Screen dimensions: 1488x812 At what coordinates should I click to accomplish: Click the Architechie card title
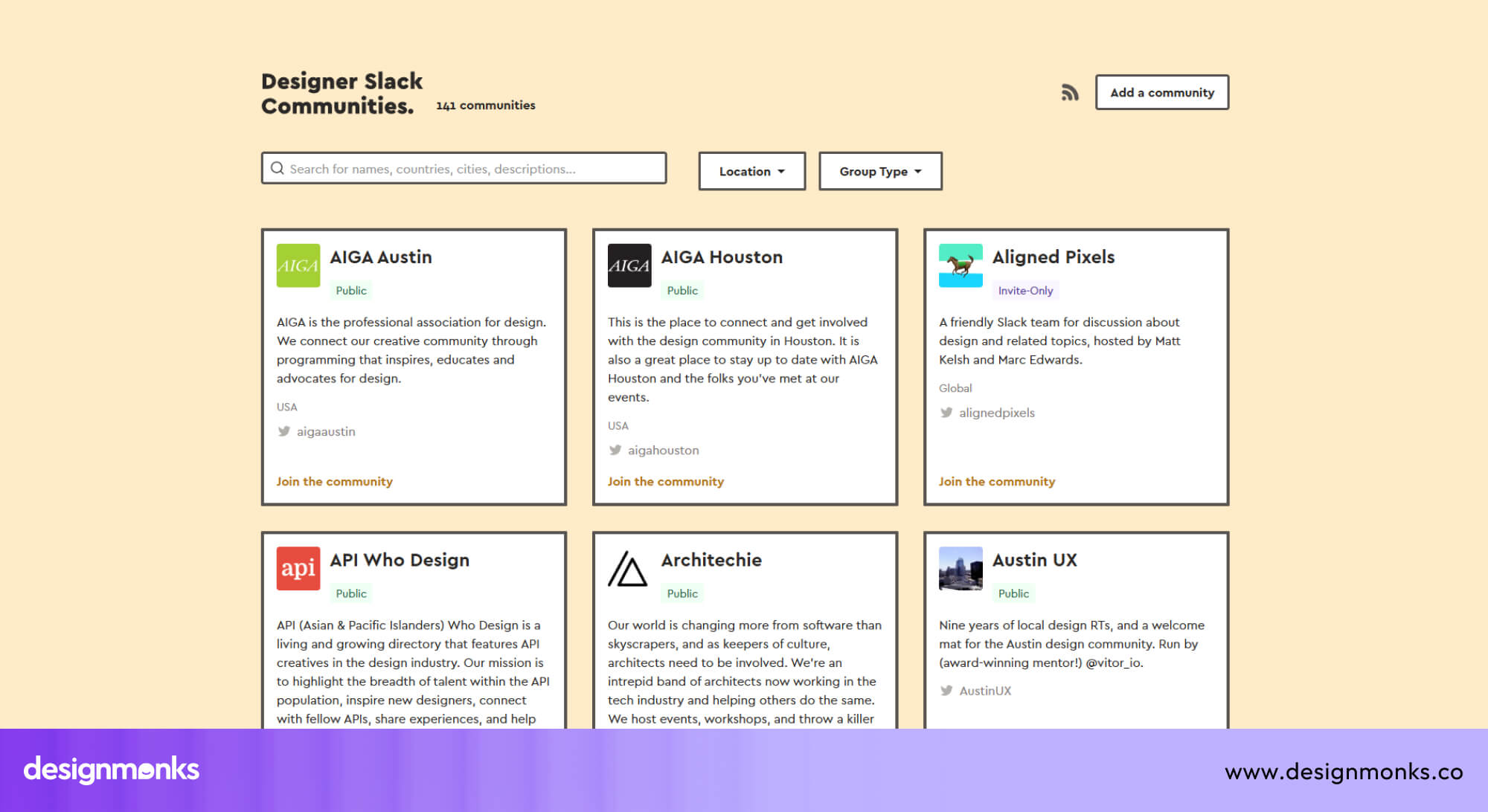pyautogui.click(x=711, y=560)
